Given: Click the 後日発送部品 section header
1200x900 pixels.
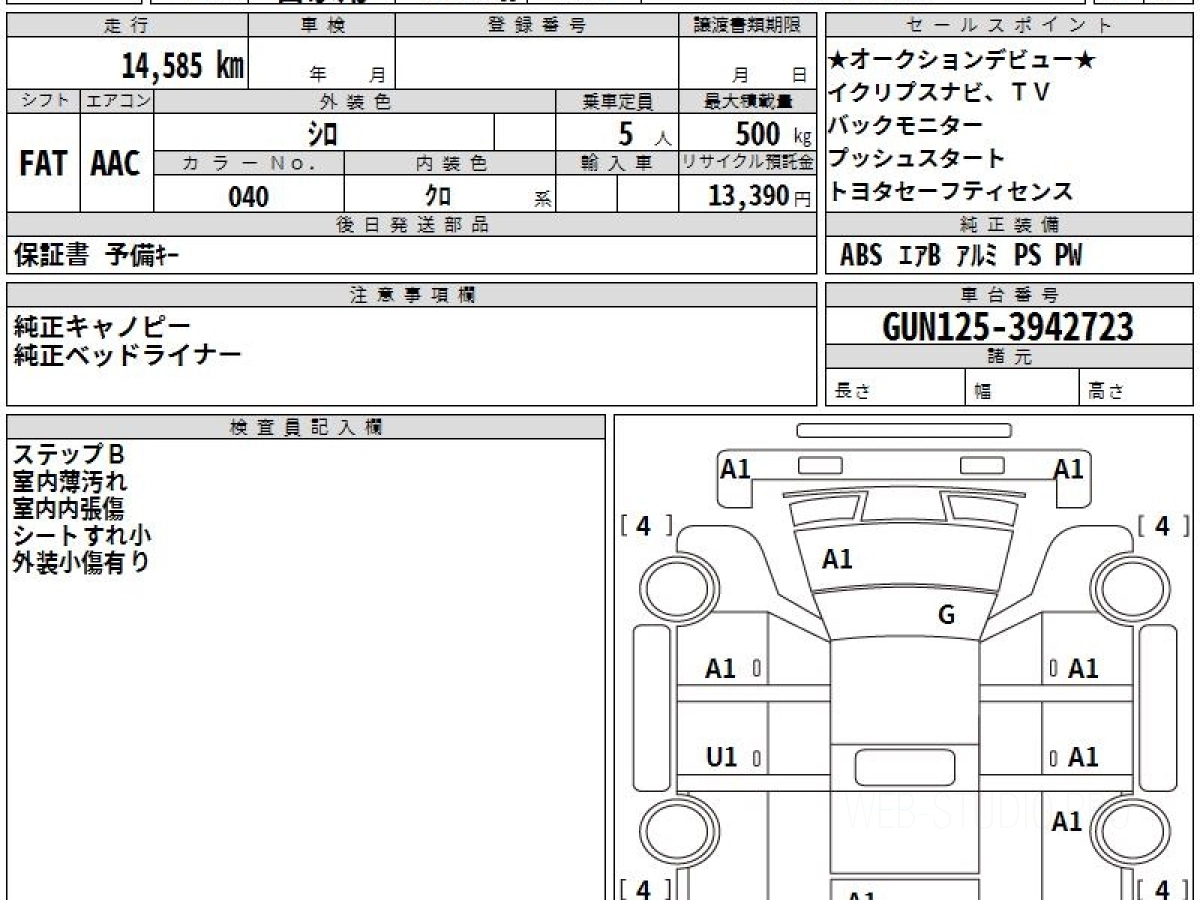Looking at the screenshot, I should coord(411,226).
